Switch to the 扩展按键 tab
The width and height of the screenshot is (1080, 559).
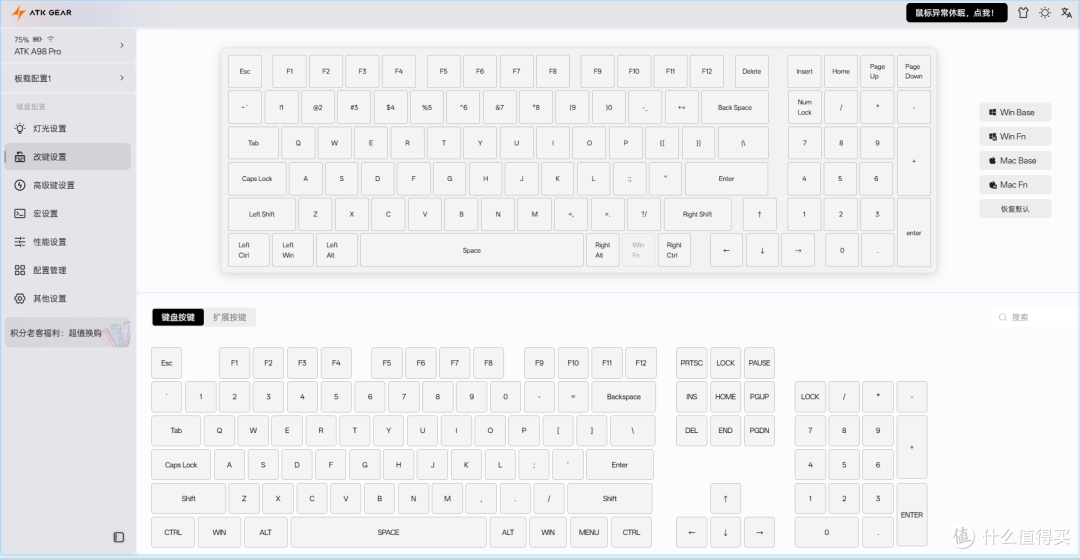click(230, 317)
